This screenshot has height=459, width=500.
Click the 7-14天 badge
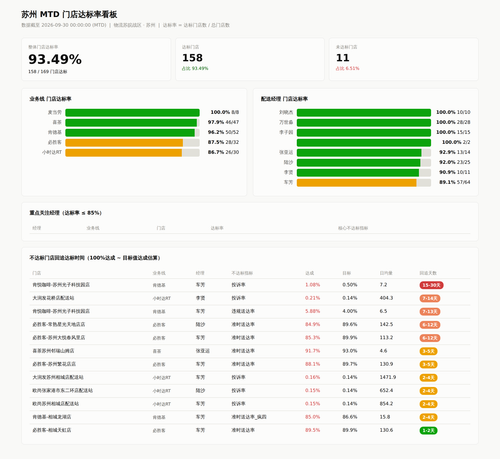click(x=430, y=298)
